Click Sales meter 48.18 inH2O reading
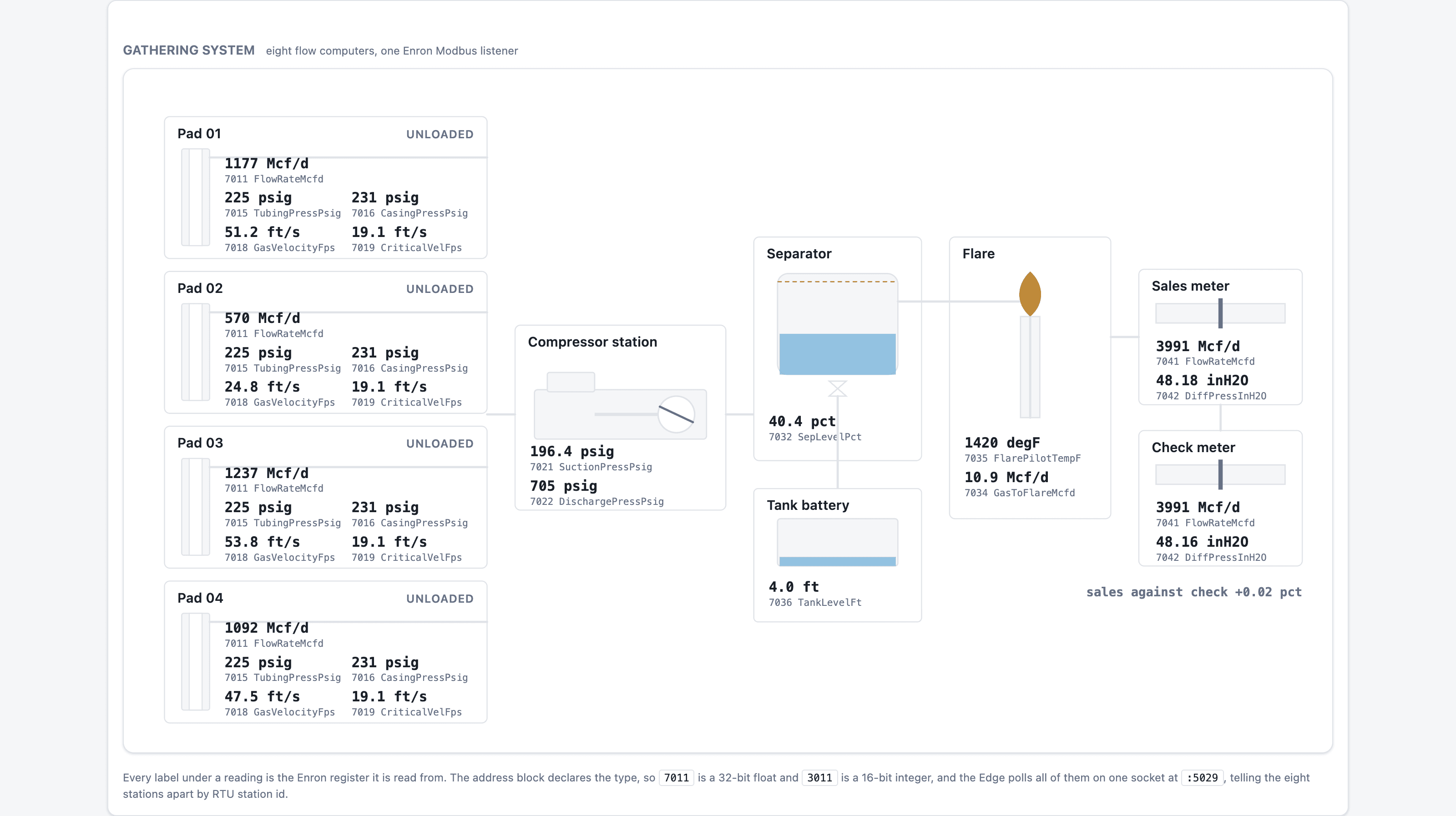 pos(1202,381)
